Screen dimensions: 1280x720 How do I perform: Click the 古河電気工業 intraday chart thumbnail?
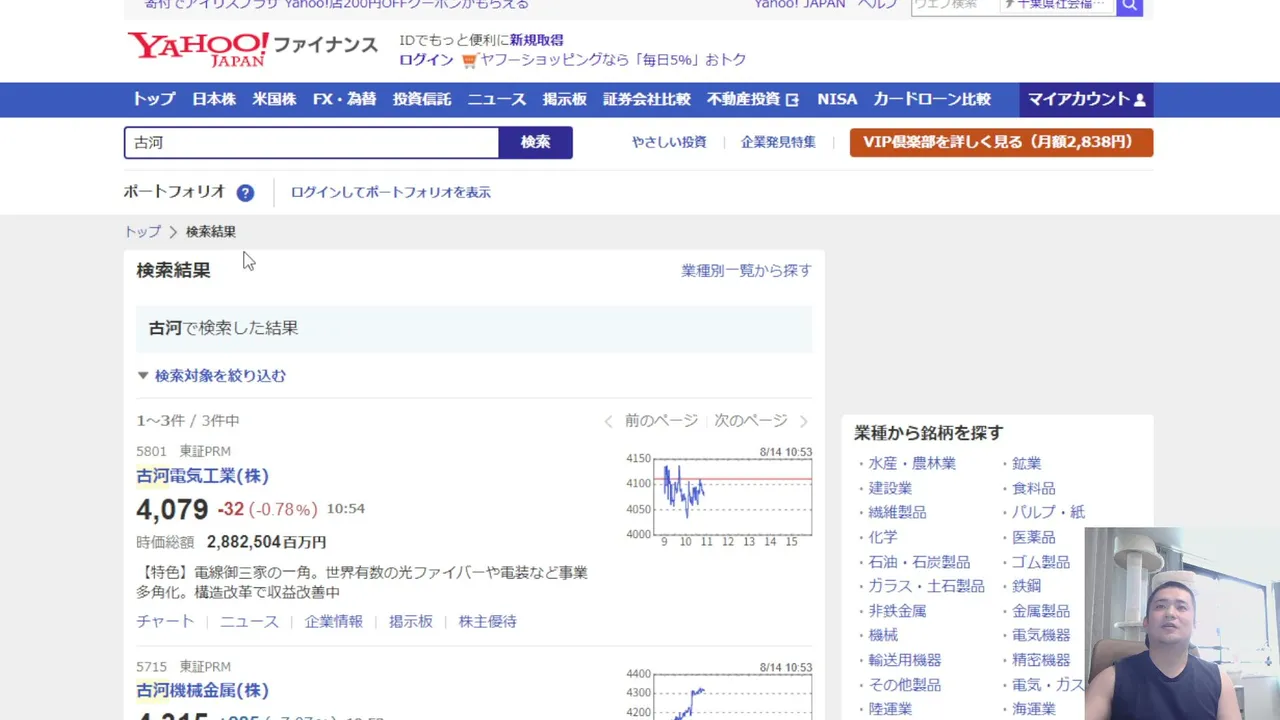pos(719,497)
